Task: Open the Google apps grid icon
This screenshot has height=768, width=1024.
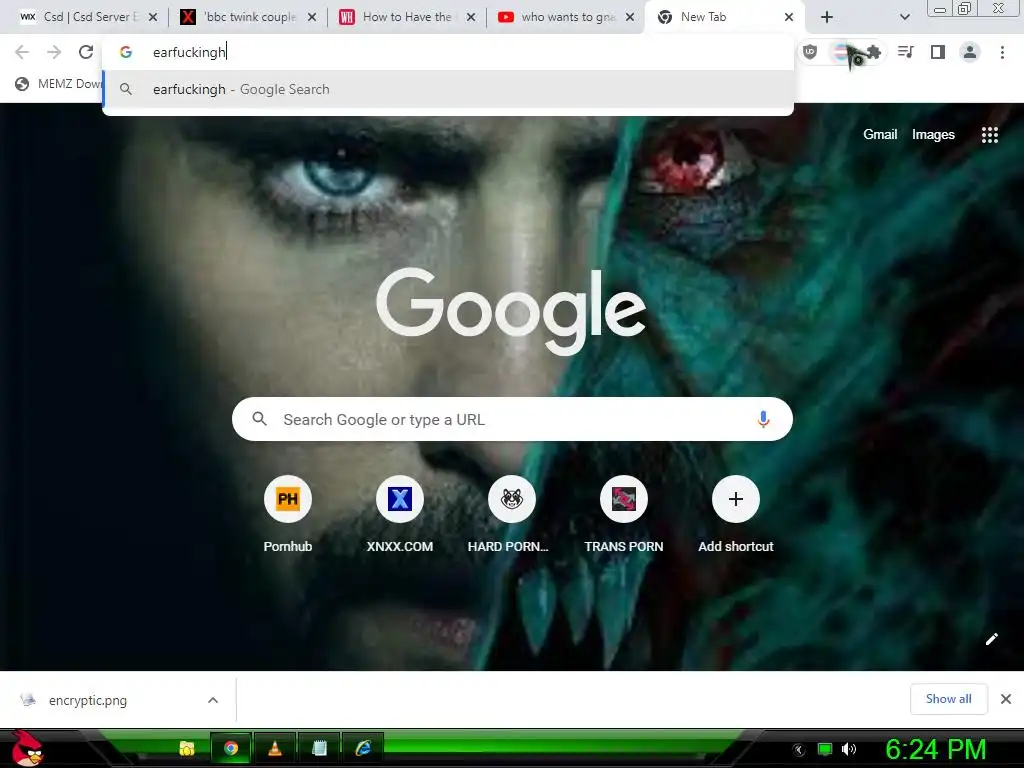Action: (990, 135)
